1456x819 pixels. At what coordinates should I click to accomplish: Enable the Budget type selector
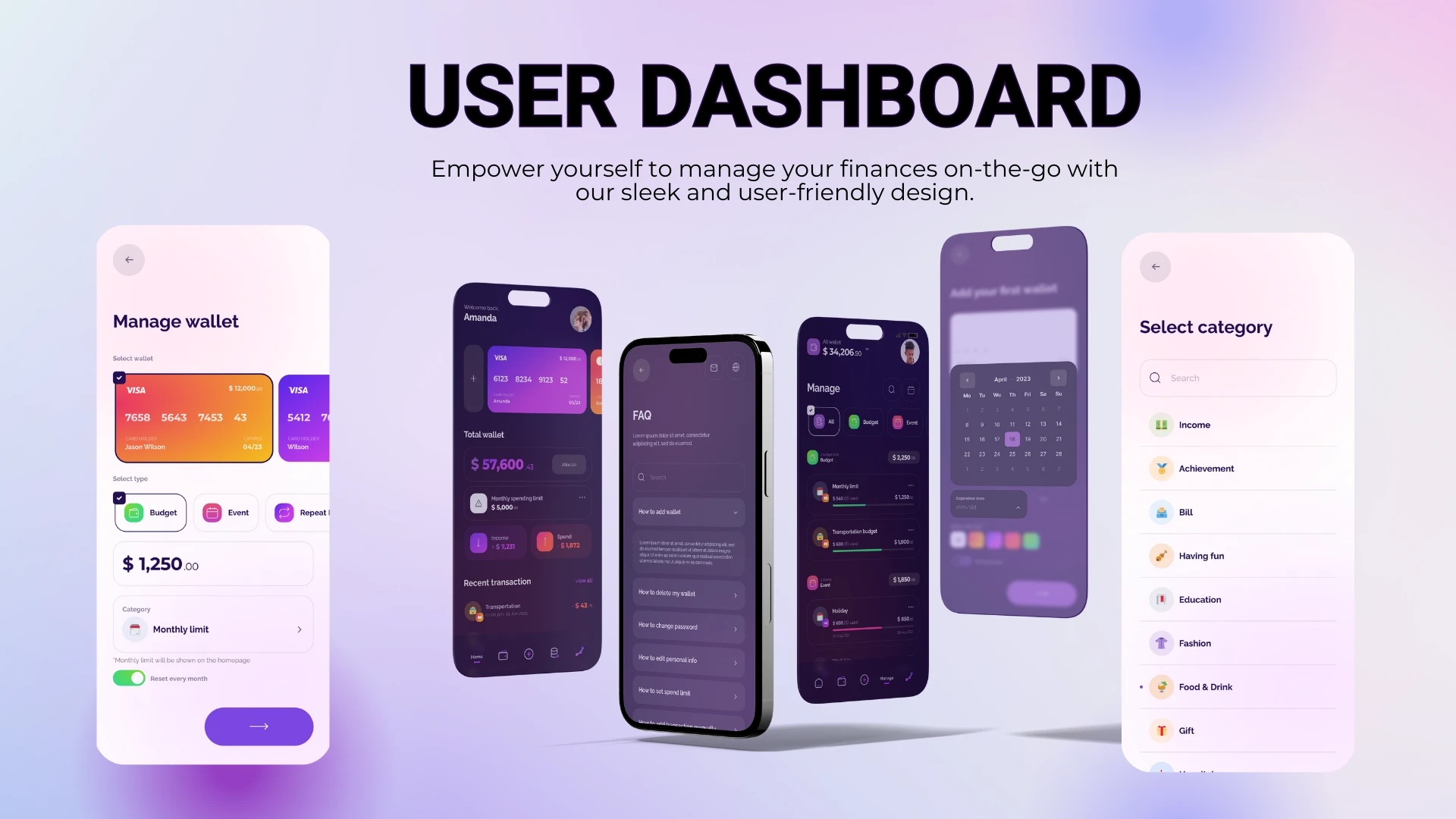tap(150, 512)
